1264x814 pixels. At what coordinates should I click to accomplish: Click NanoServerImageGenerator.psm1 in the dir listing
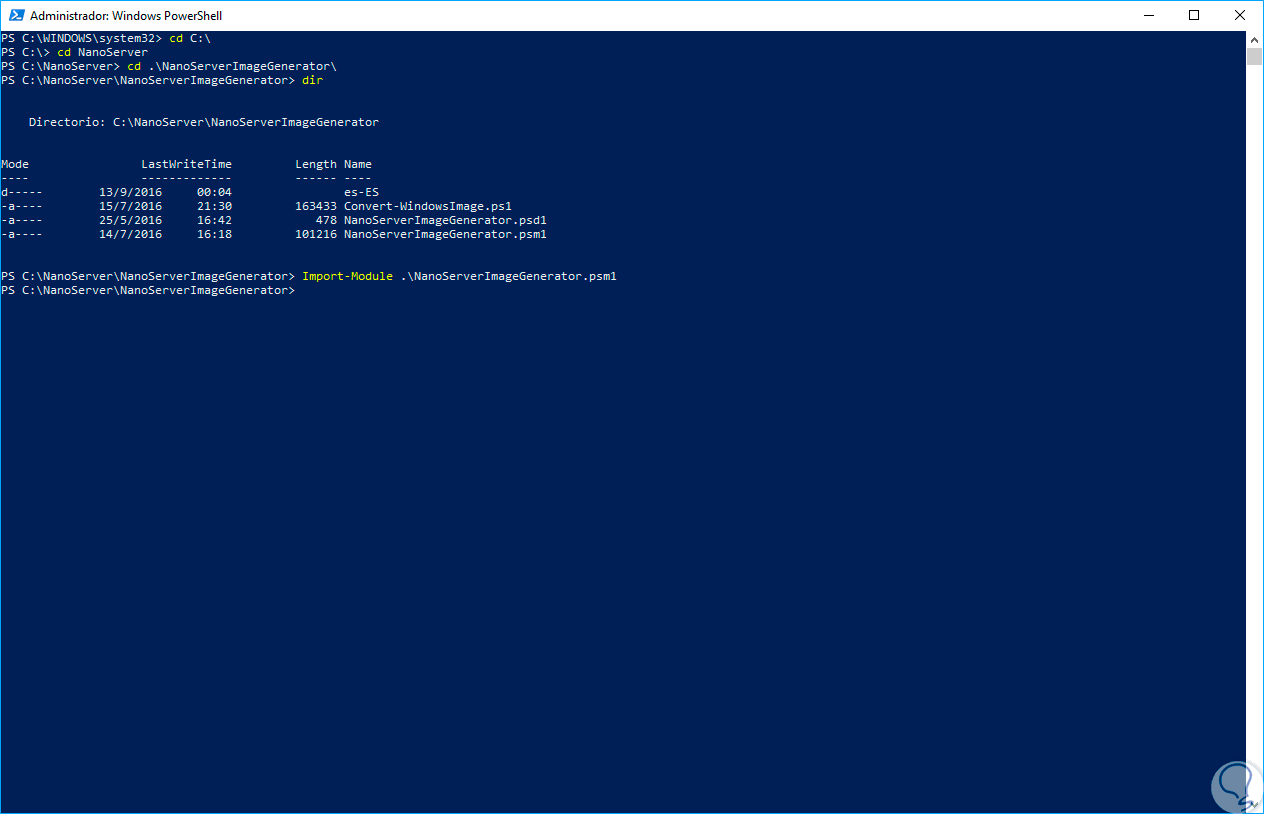(x=445, y=234)
